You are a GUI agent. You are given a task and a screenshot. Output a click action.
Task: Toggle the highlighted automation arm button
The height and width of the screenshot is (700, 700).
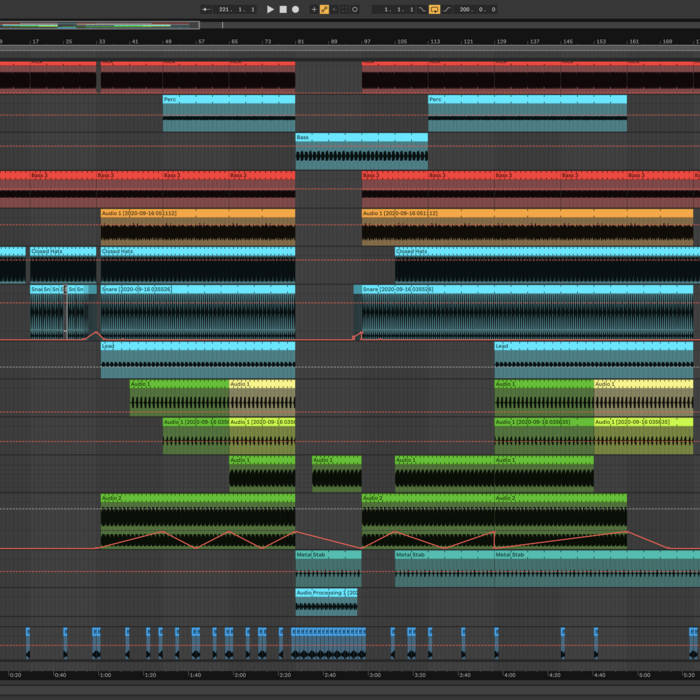point(324,9)
